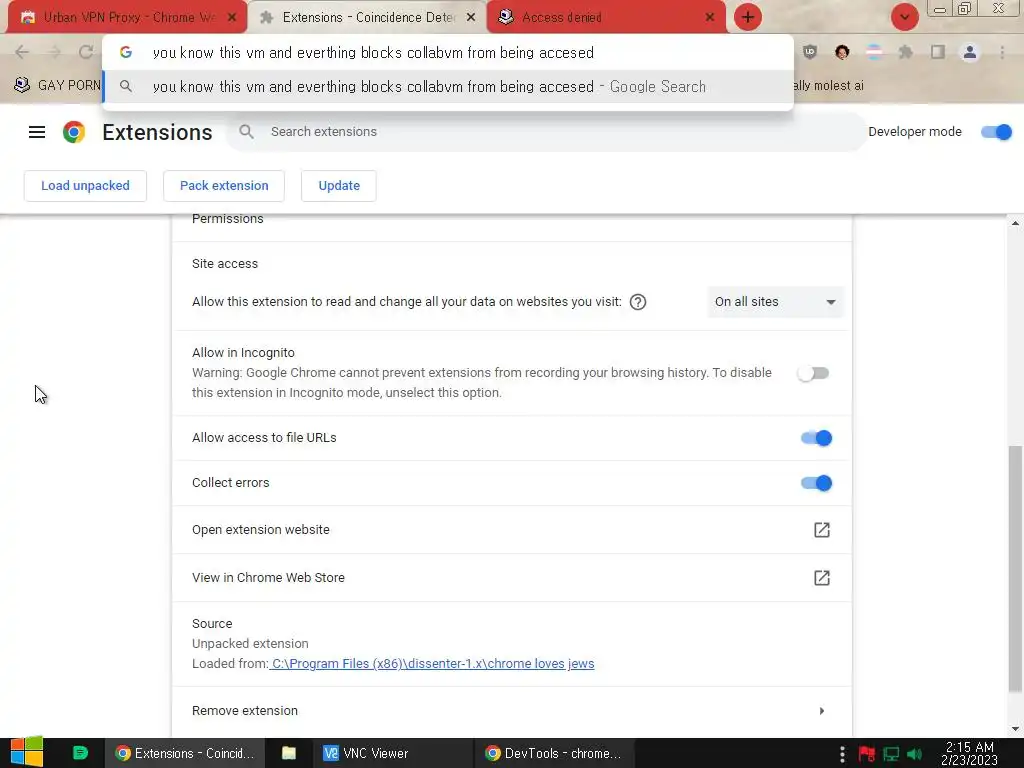
Task: Open the new tab plus button
Action: pyautogui.click(x=748, y=17)
